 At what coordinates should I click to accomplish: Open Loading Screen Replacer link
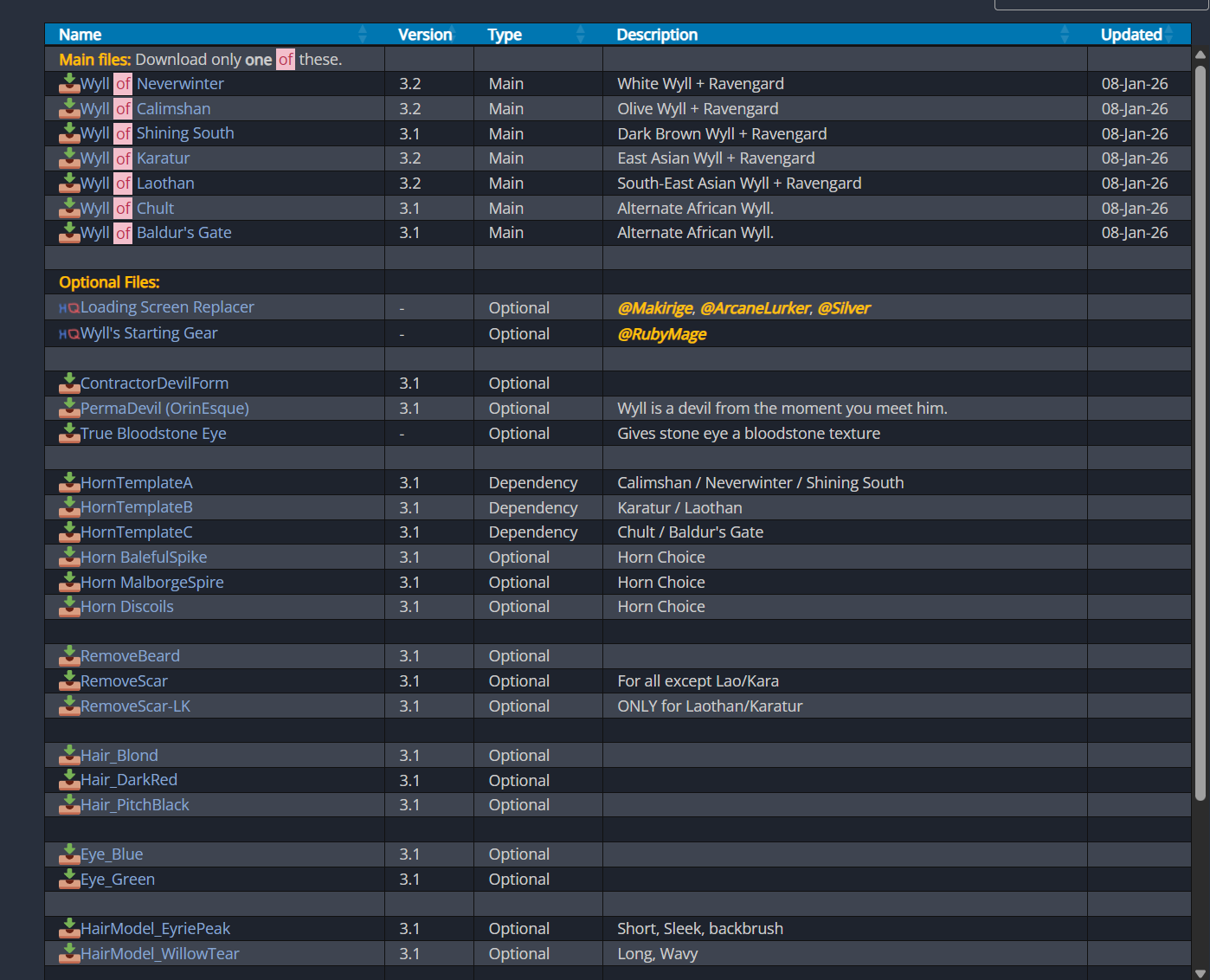(167, 307)
